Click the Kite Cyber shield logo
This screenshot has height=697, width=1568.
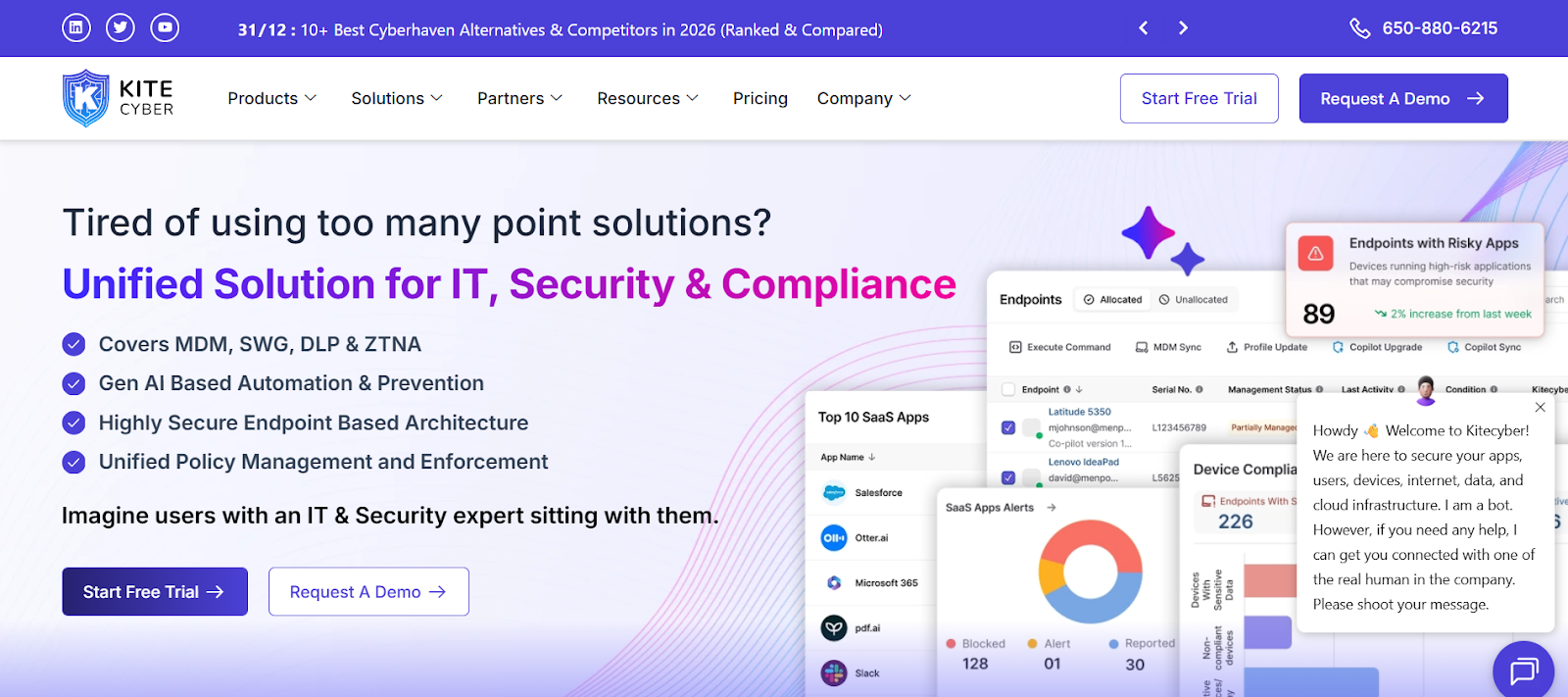tap(86, 98)
